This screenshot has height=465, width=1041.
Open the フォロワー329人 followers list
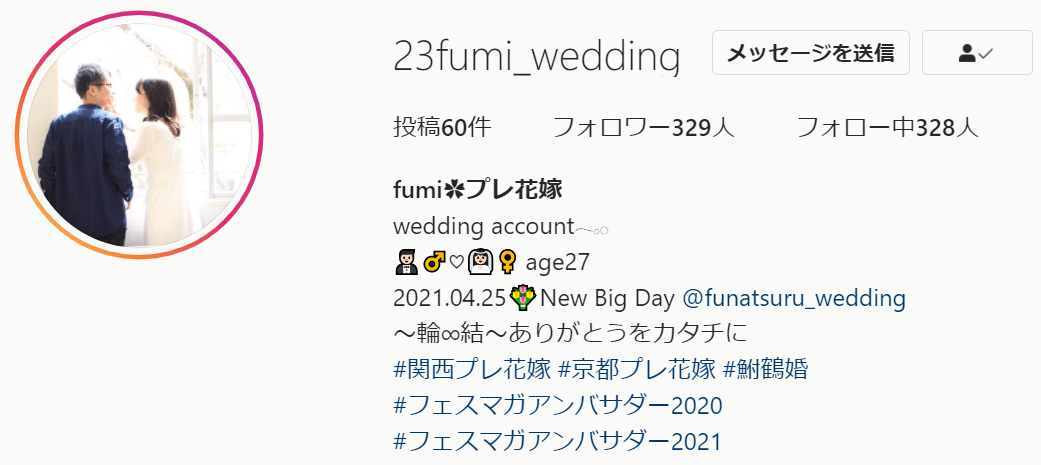644,127
